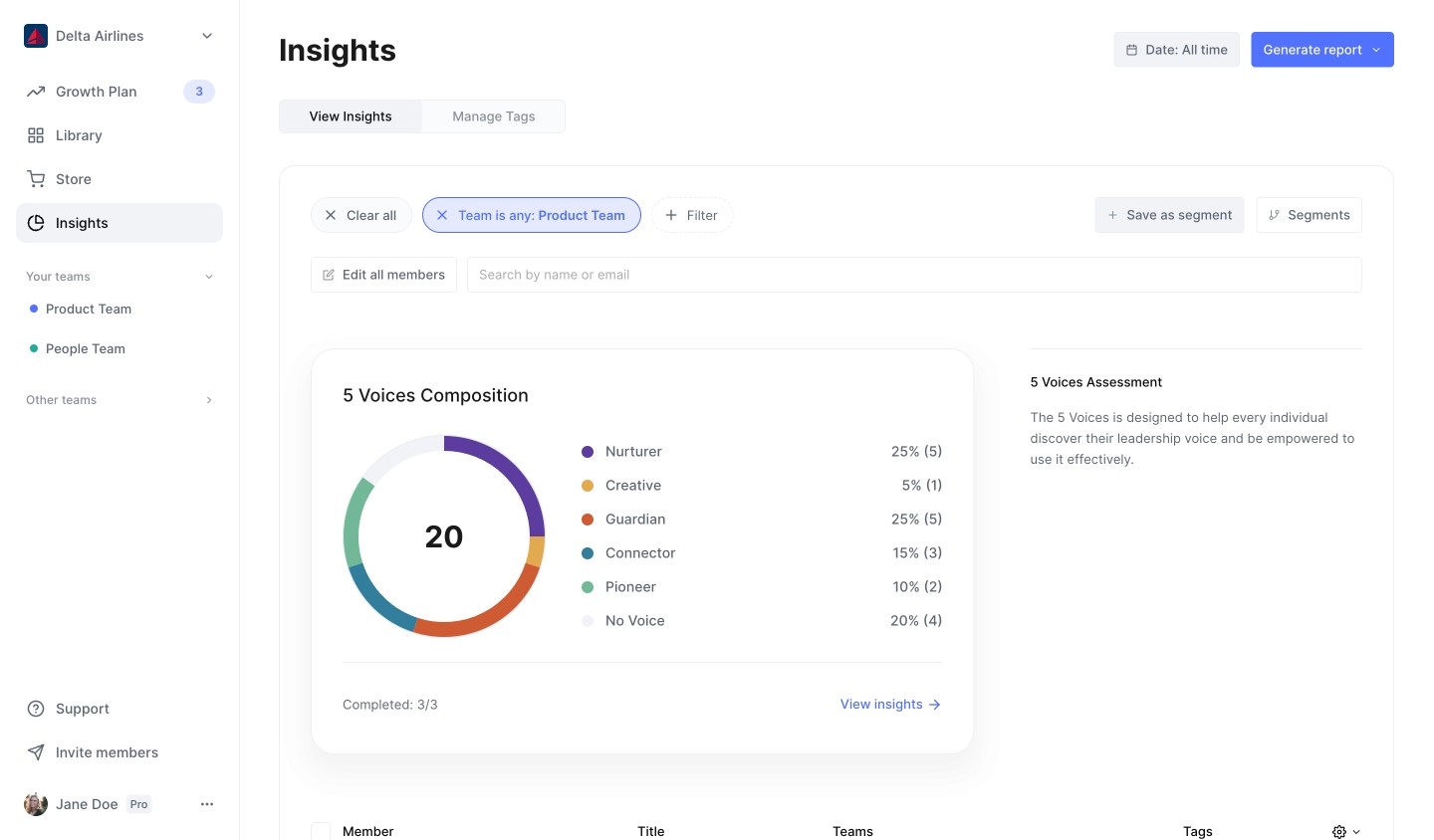Open Store in the sidebar
The image size is (1434, 840).
click(x=119, y=179)
